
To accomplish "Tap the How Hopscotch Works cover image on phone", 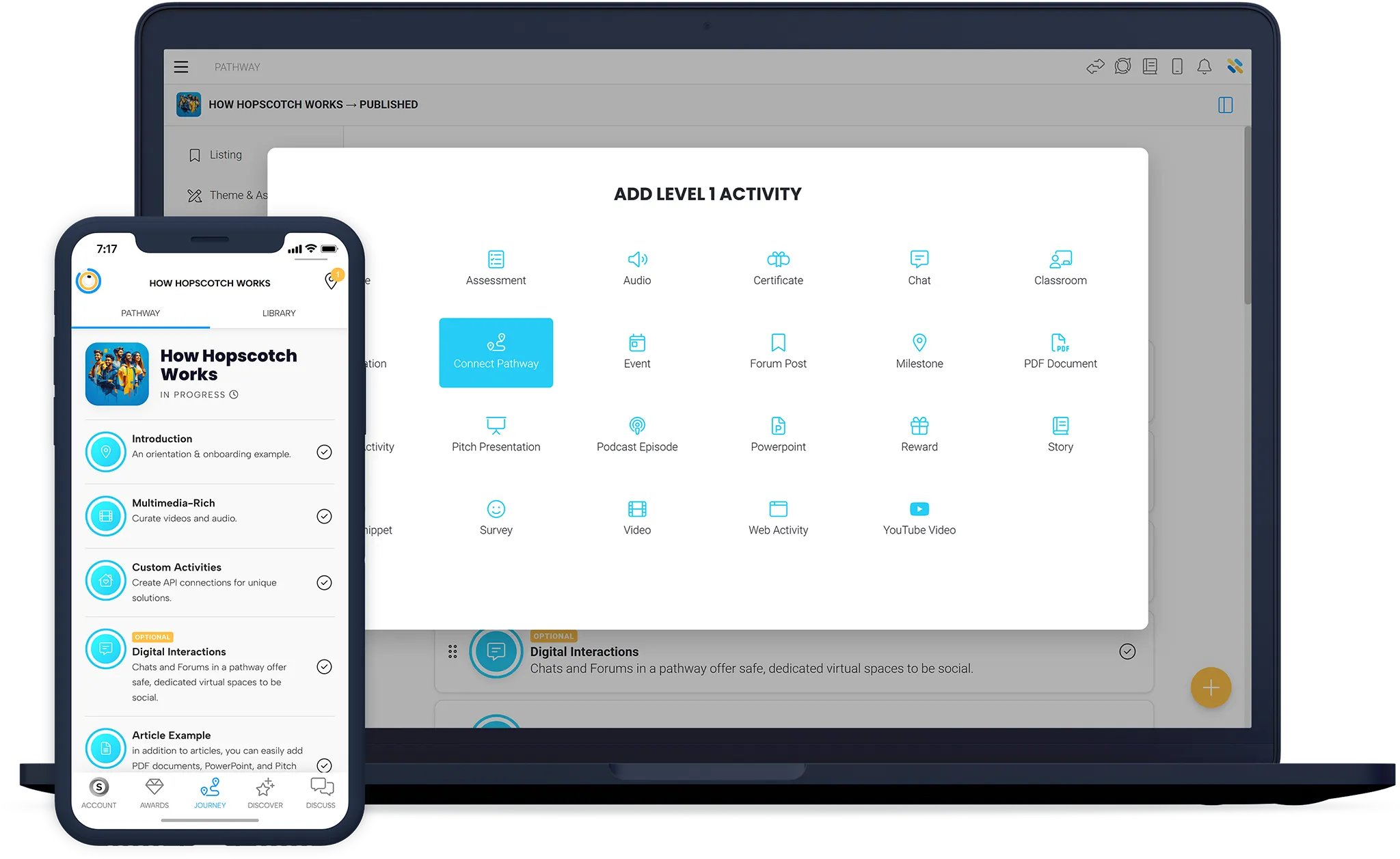I will [x=117, y=374].
